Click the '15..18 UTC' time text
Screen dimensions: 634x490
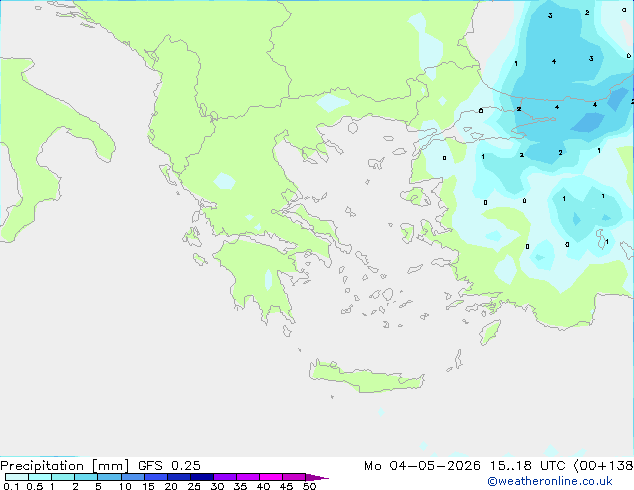tap(528, 466)
